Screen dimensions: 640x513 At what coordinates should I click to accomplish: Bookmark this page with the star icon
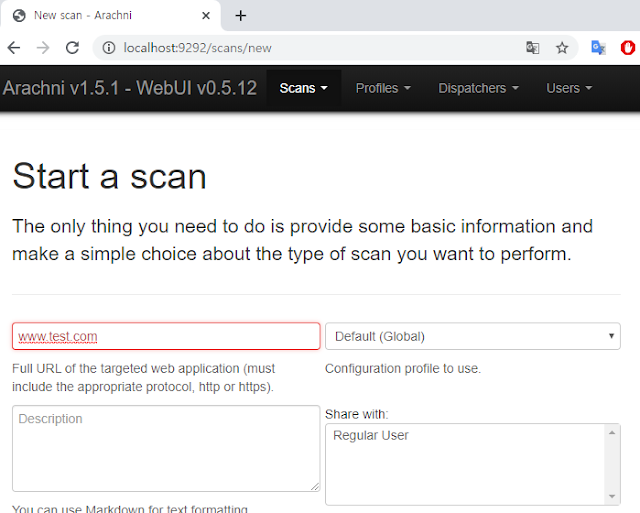[x=562, y=48]
